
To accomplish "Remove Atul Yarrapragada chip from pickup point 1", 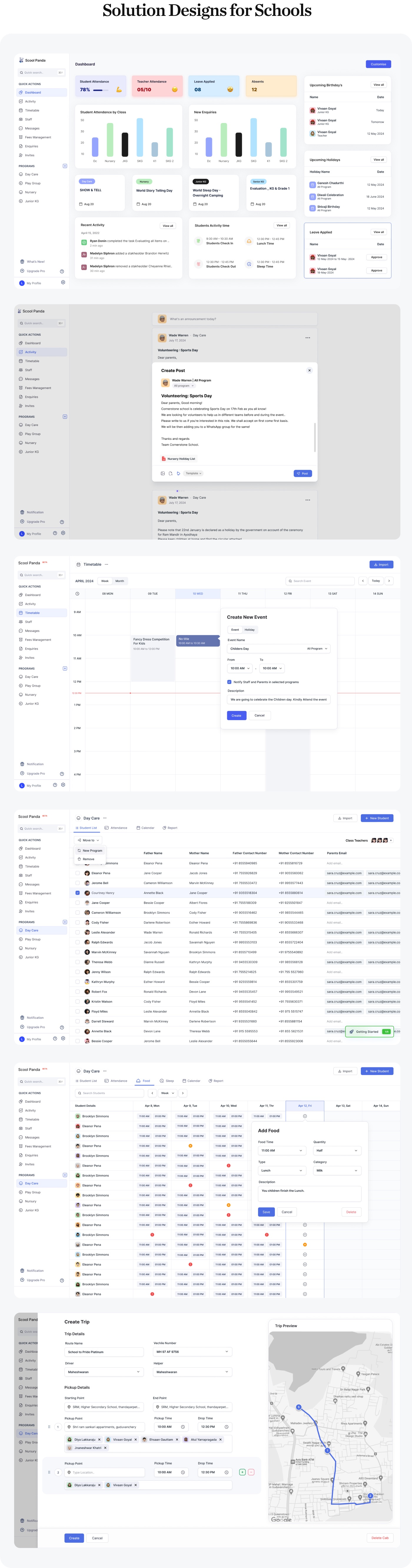I will (220, 1439).
